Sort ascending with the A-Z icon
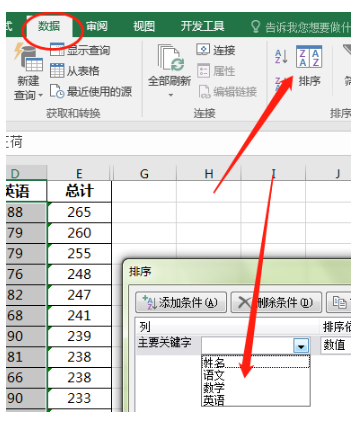Image resolution: width=360 pixels, height=426 pixels. pos(281,56)
